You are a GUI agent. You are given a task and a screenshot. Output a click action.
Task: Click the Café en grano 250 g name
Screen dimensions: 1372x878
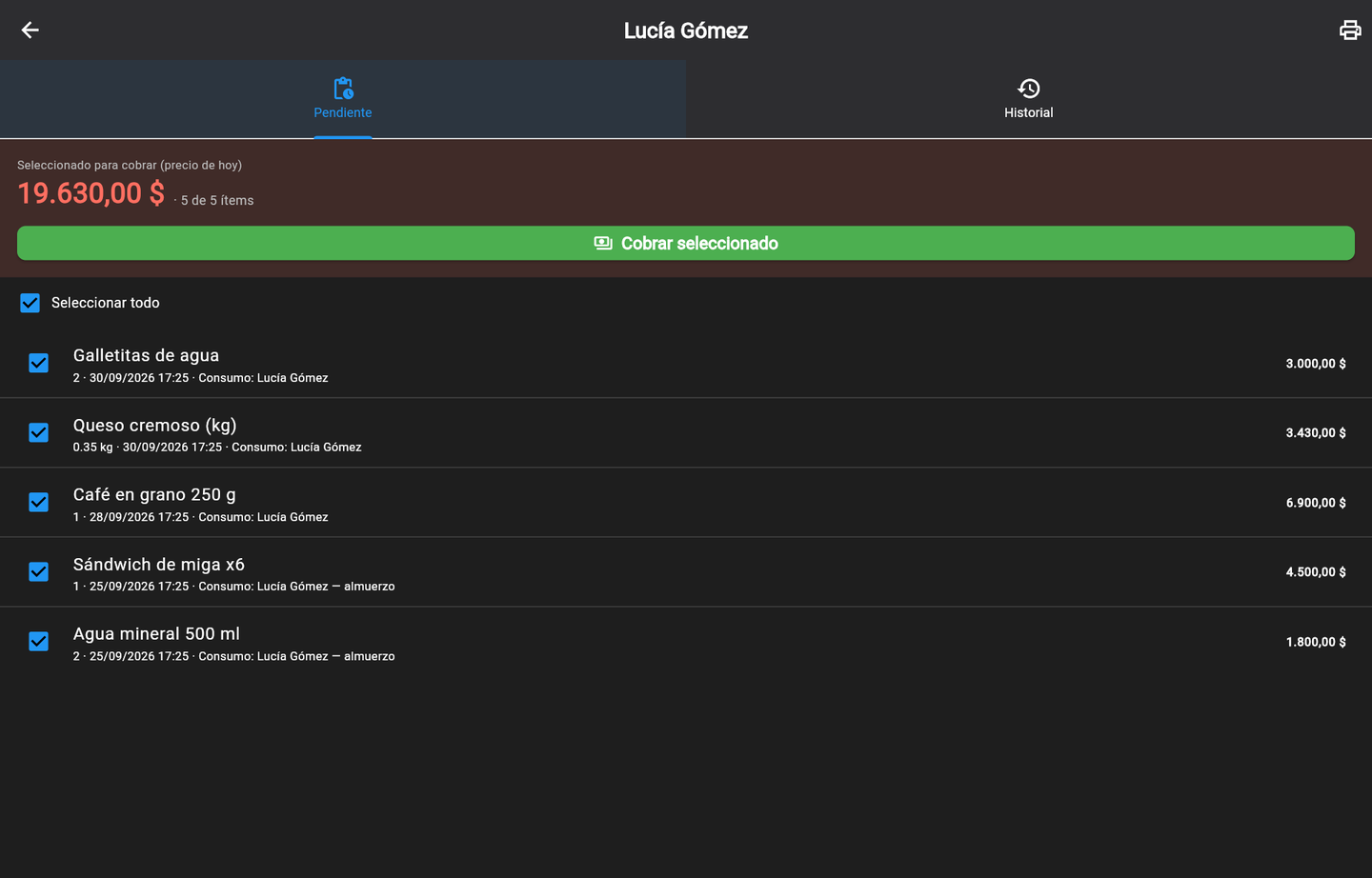coord(154,495)
